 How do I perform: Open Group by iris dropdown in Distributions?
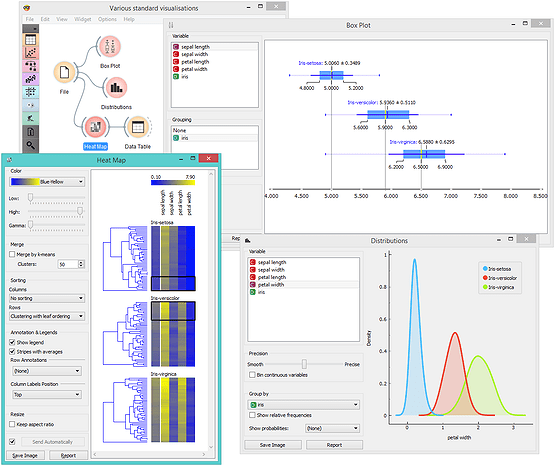tap(304, 404)
